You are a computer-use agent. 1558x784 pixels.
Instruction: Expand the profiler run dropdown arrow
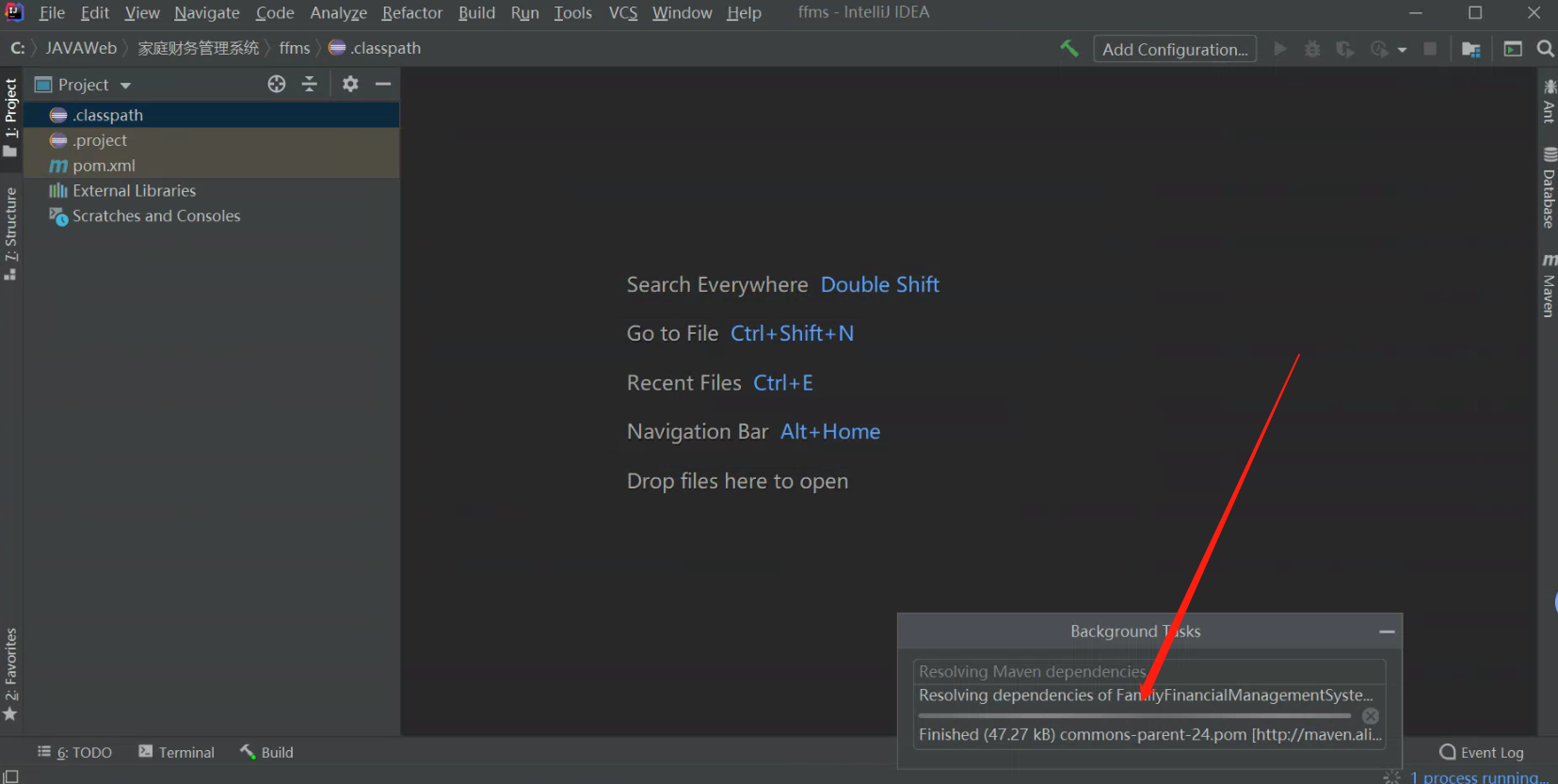coord(1402,50)
